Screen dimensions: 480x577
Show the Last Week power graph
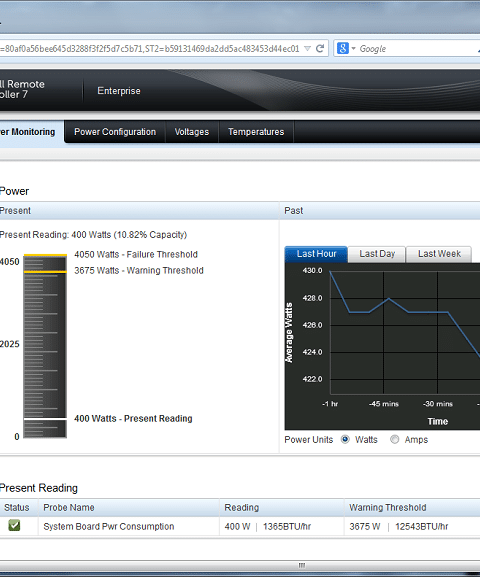(x=439, y=254)
